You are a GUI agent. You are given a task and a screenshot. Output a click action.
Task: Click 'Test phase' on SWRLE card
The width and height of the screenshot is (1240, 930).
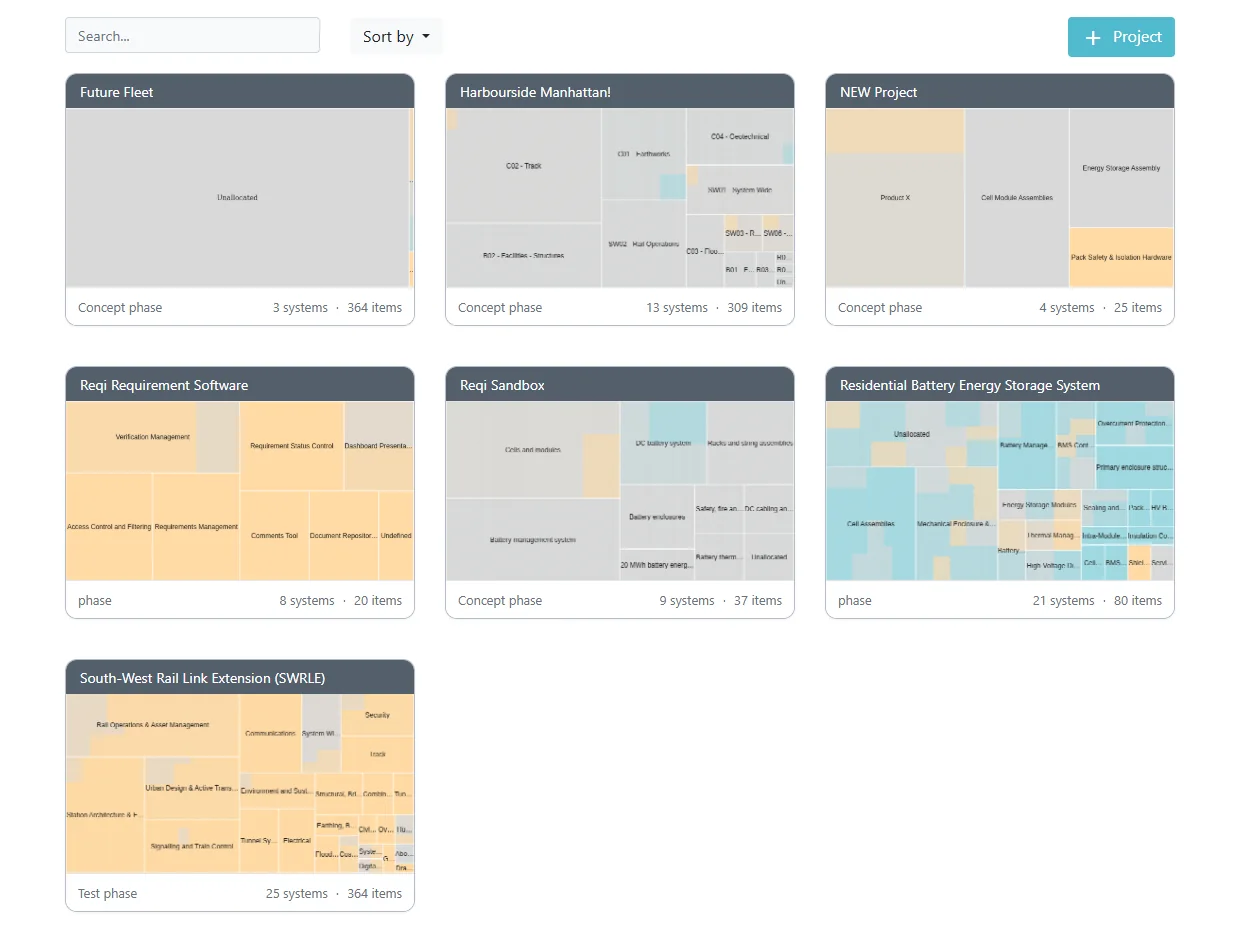coord(108,894)
